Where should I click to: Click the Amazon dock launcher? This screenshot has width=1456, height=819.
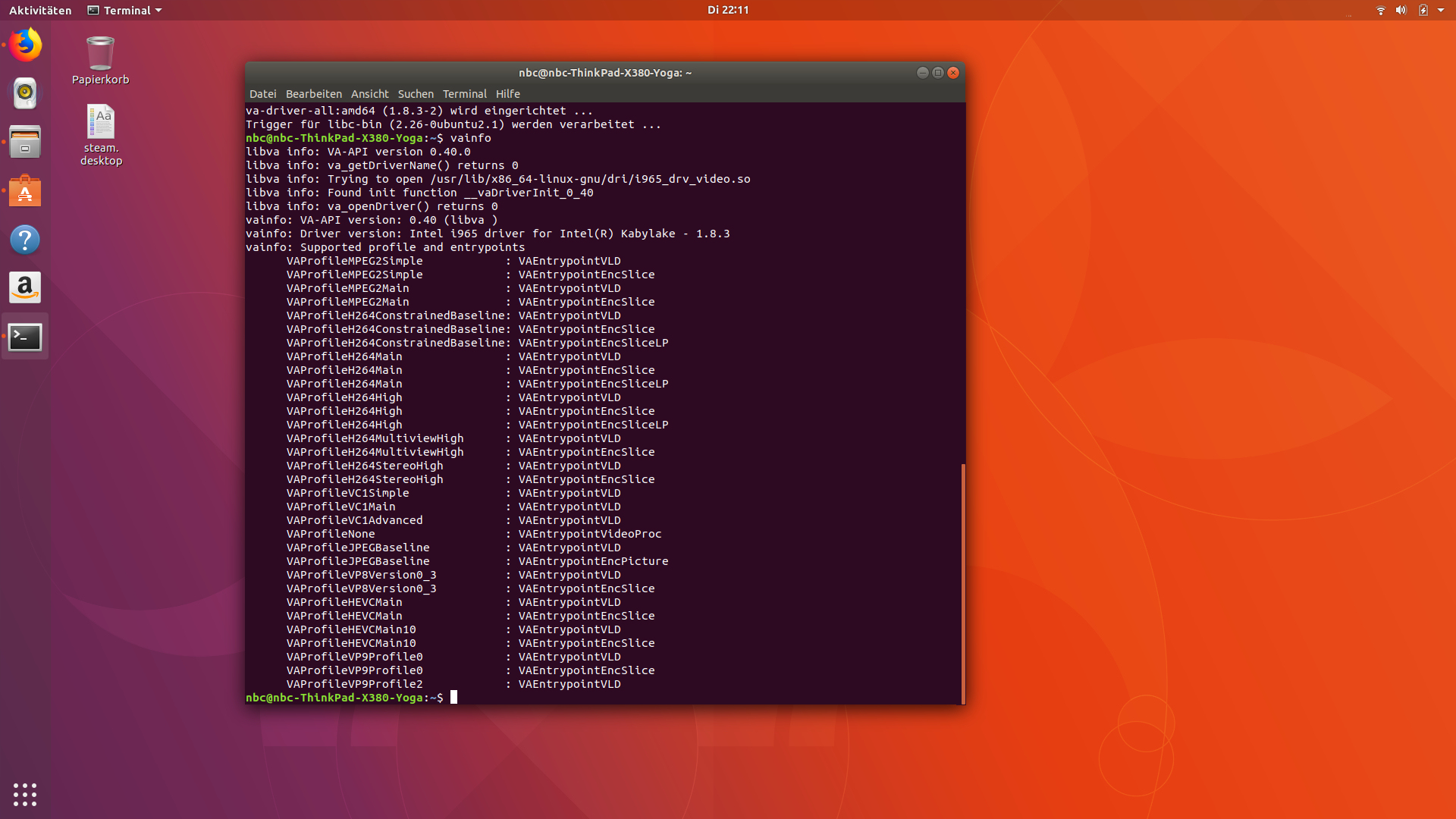coord(25,288)
